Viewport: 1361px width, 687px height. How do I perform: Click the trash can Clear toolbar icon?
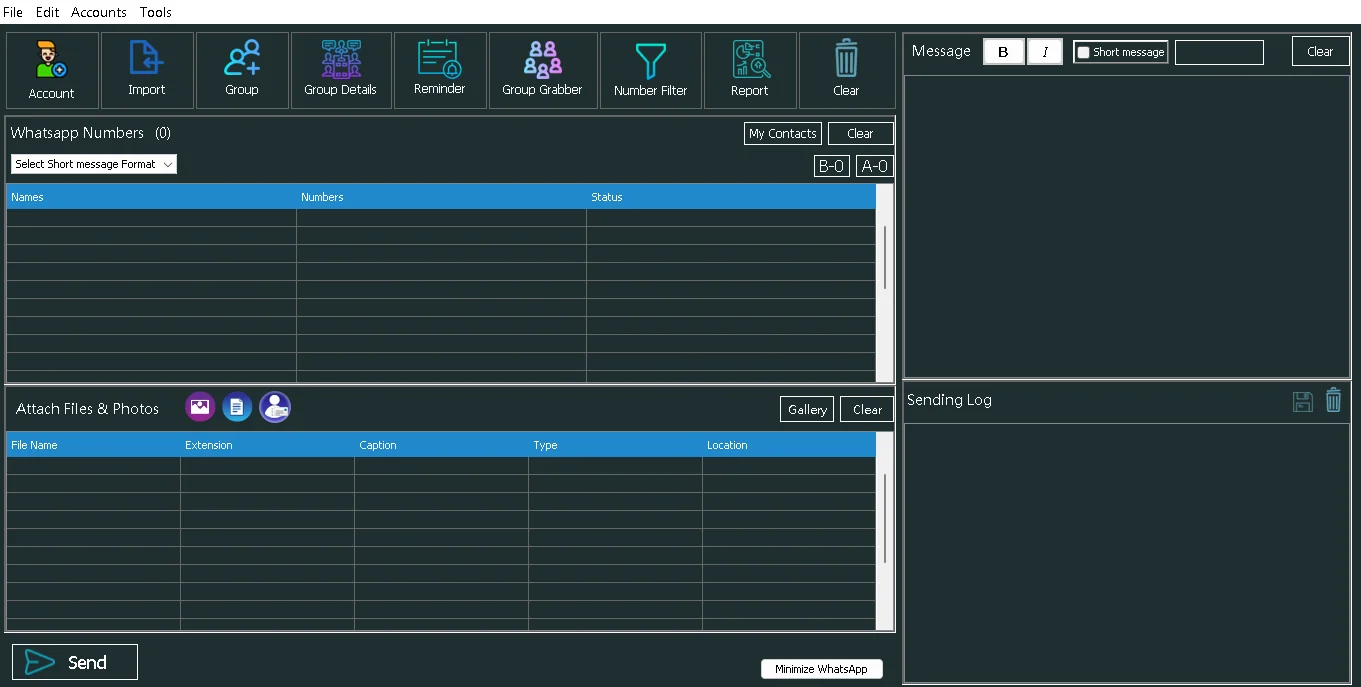(847, 70)
